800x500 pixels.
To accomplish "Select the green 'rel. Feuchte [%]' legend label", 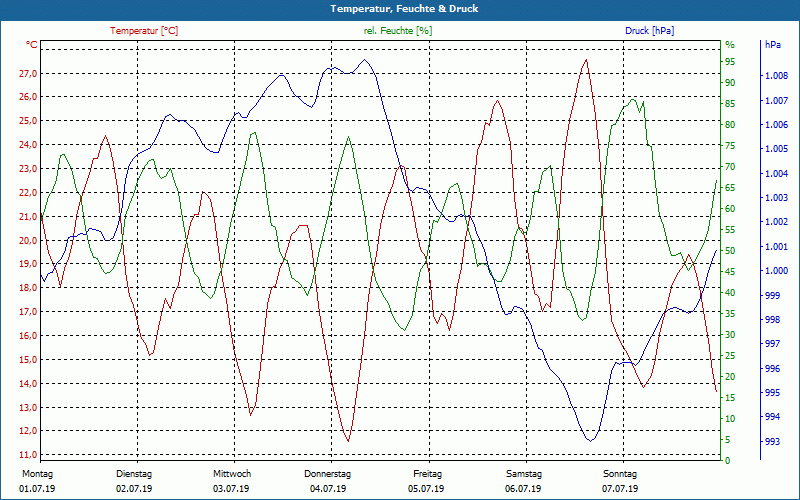I will 397,31.
